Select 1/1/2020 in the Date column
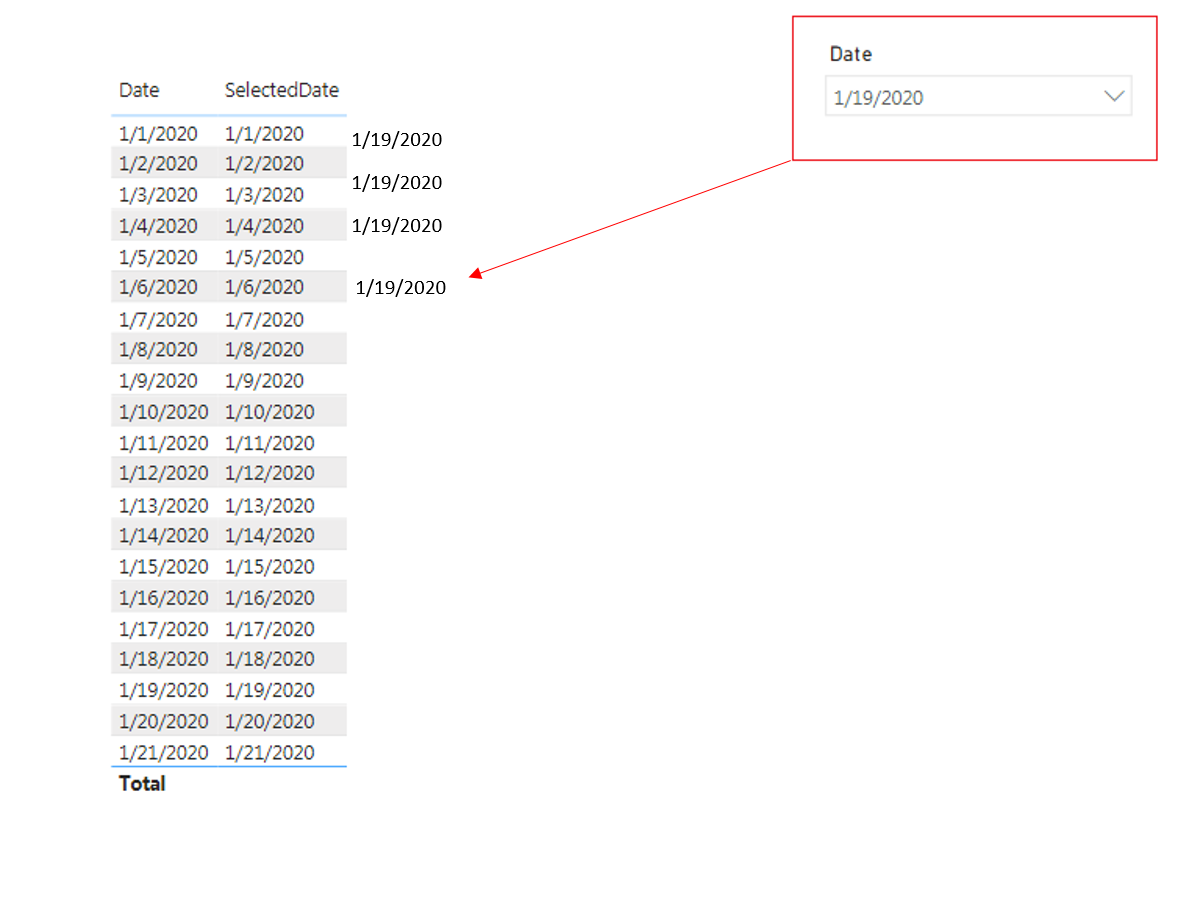This screenshot has width=1178, height=897. tap(158, 134)
